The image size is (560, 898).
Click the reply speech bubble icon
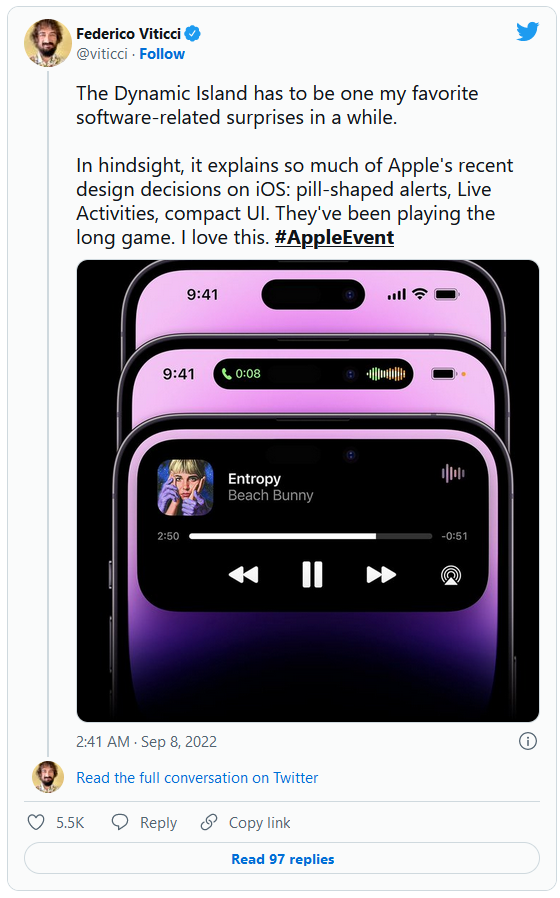click(x=120, y=822)
